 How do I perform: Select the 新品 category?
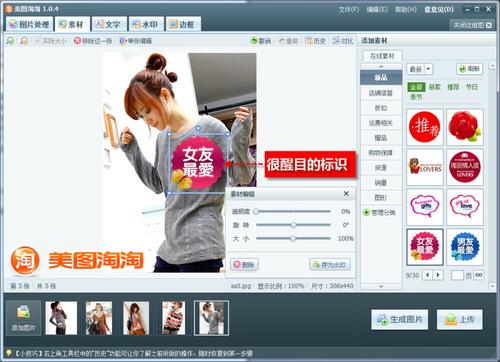[381, 77]
